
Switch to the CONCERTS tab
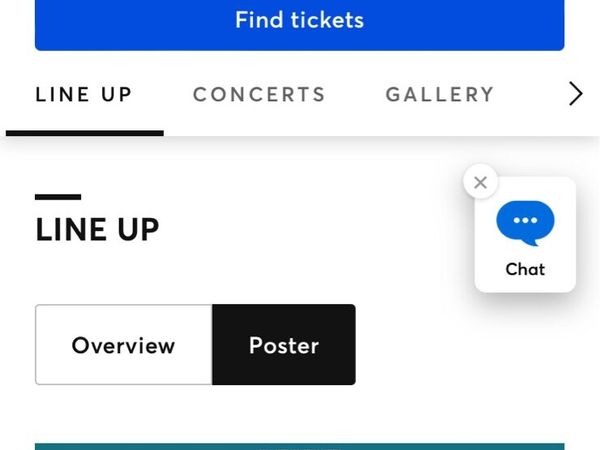259,95
